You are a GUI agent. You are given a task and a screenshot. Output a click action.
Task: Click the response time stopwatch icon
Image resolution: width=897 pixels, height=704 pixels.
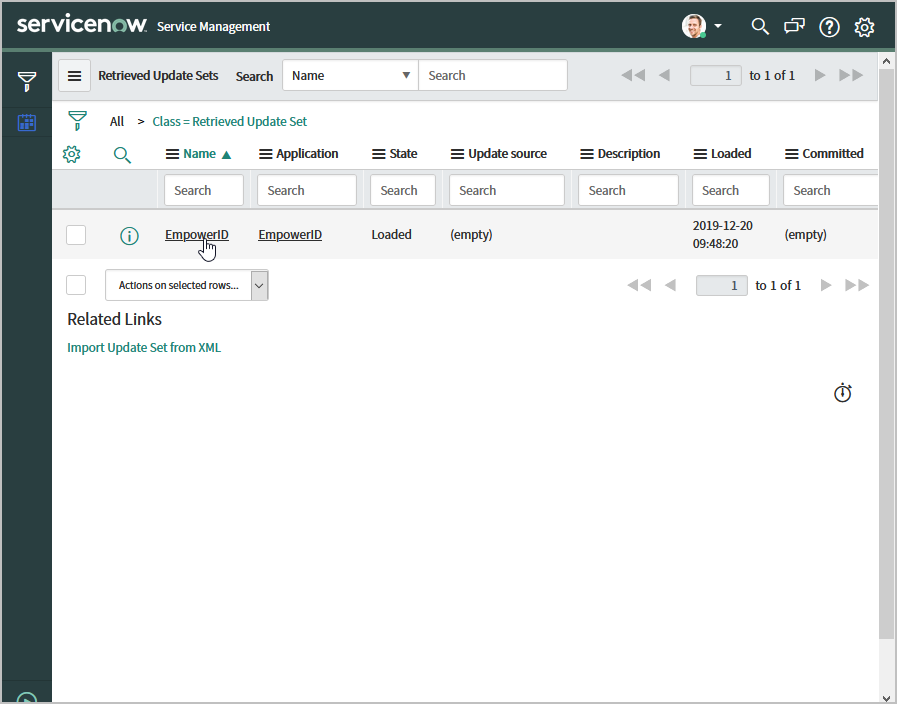click(843, 393)
